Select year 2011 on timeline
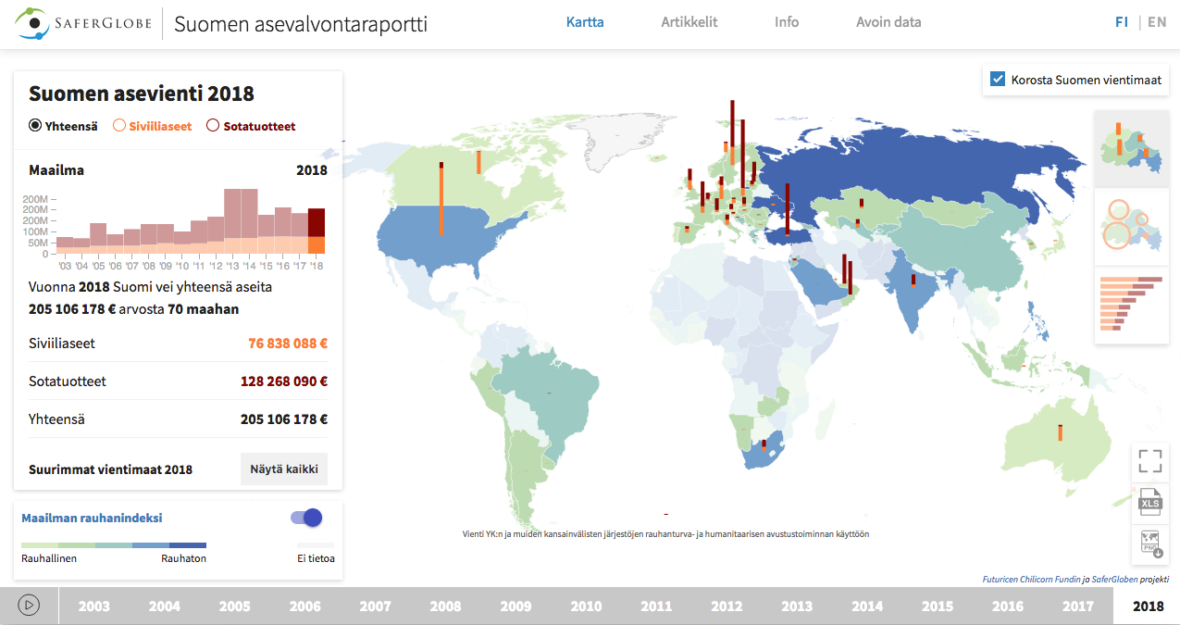This screenshot has height=625, width=1180. [656, 606]
